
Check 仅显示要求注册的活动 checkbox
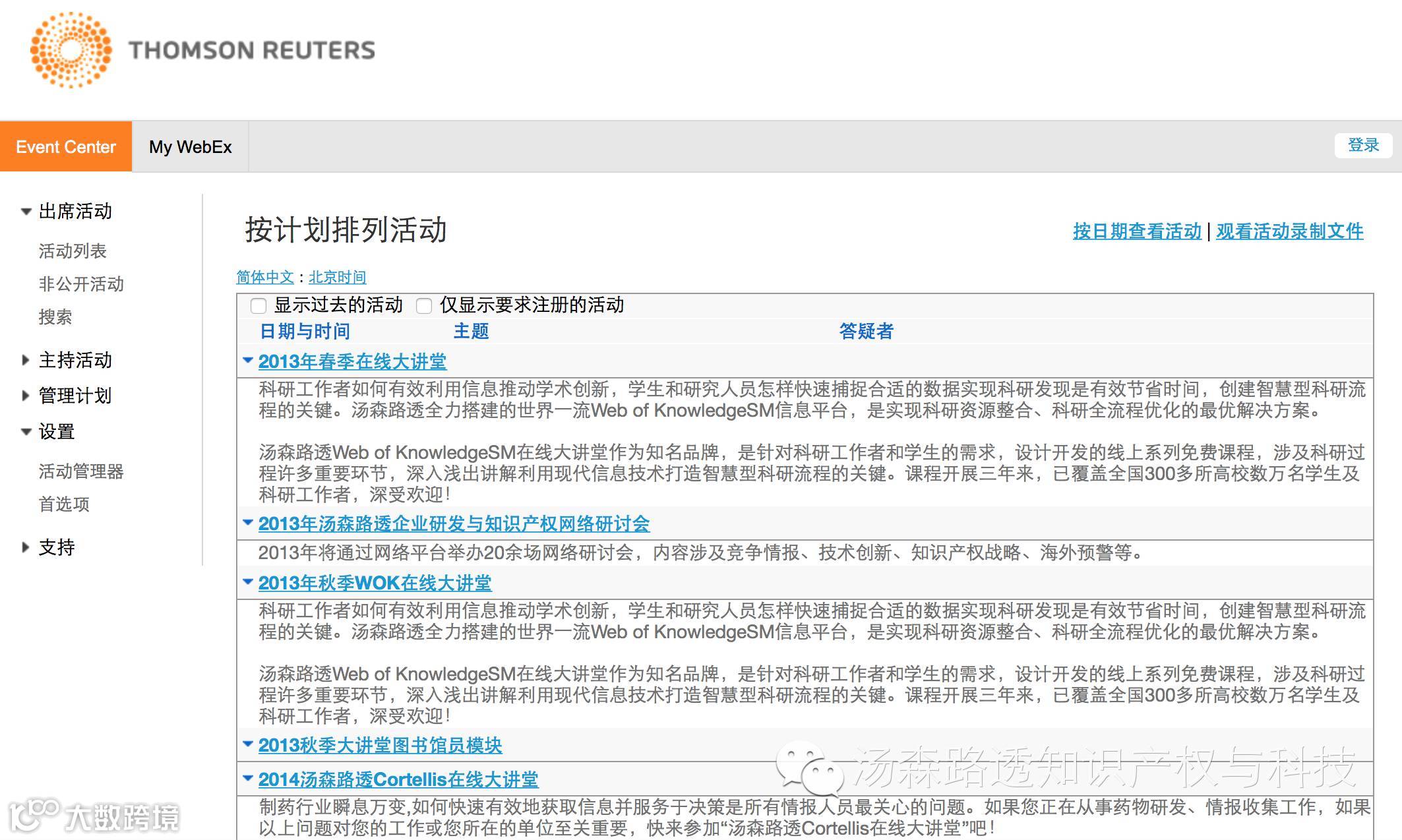coord(424,305)
